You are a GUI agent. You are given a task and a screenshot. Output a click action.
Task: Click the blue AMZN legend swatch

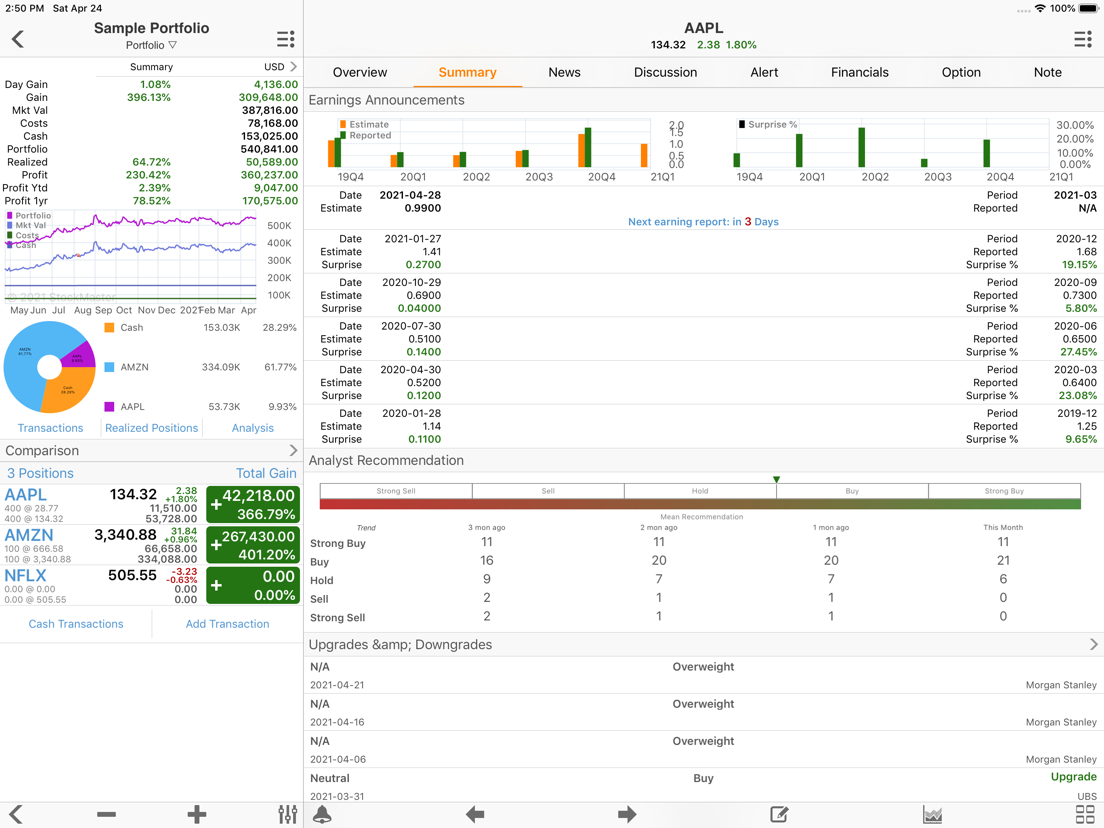(x=109, y=367)
